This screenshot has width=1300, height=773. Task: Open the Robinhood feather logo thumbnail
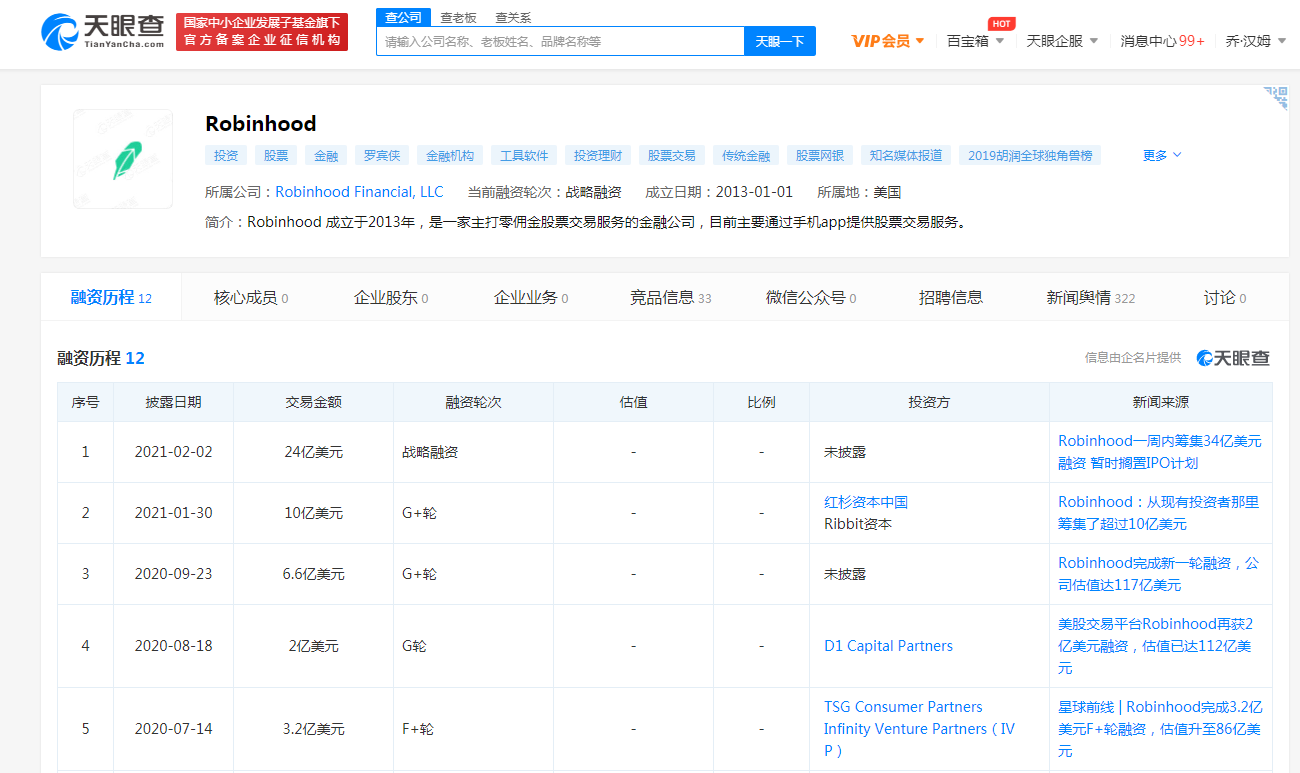pyautogui.click(x=123, y=159)
